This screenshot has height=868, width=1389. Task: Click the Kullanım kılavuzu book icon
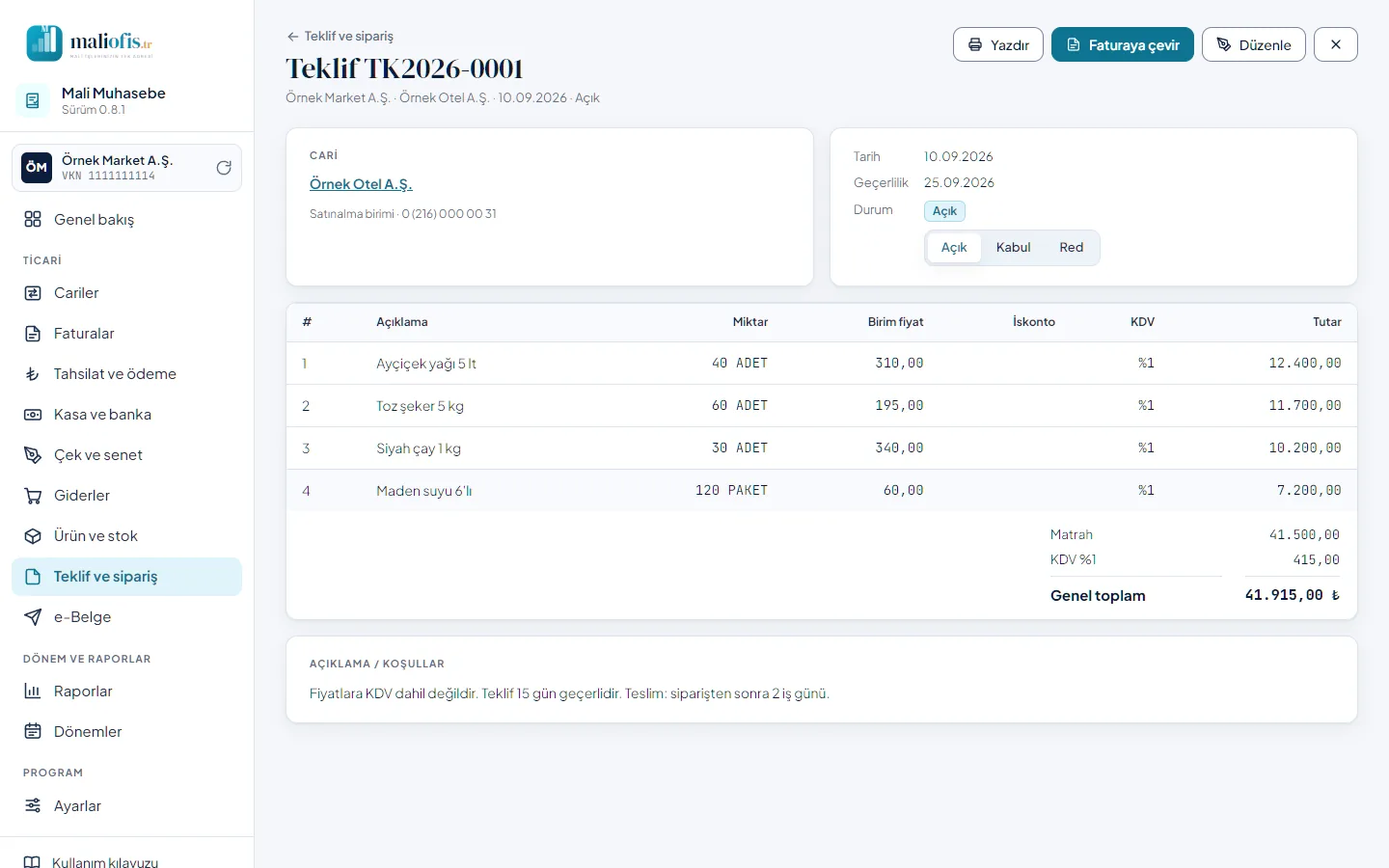(x=32, y=862)
